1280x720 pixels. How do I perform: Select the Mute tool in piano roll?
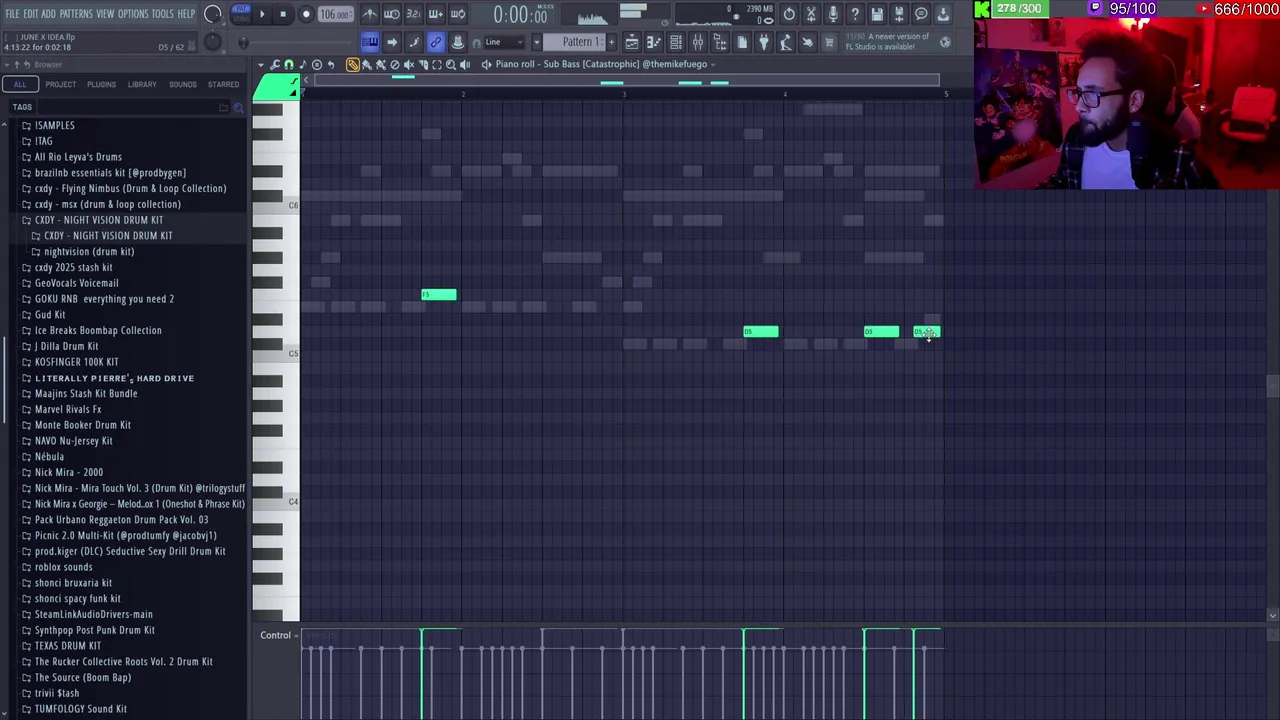coord(409,65)
